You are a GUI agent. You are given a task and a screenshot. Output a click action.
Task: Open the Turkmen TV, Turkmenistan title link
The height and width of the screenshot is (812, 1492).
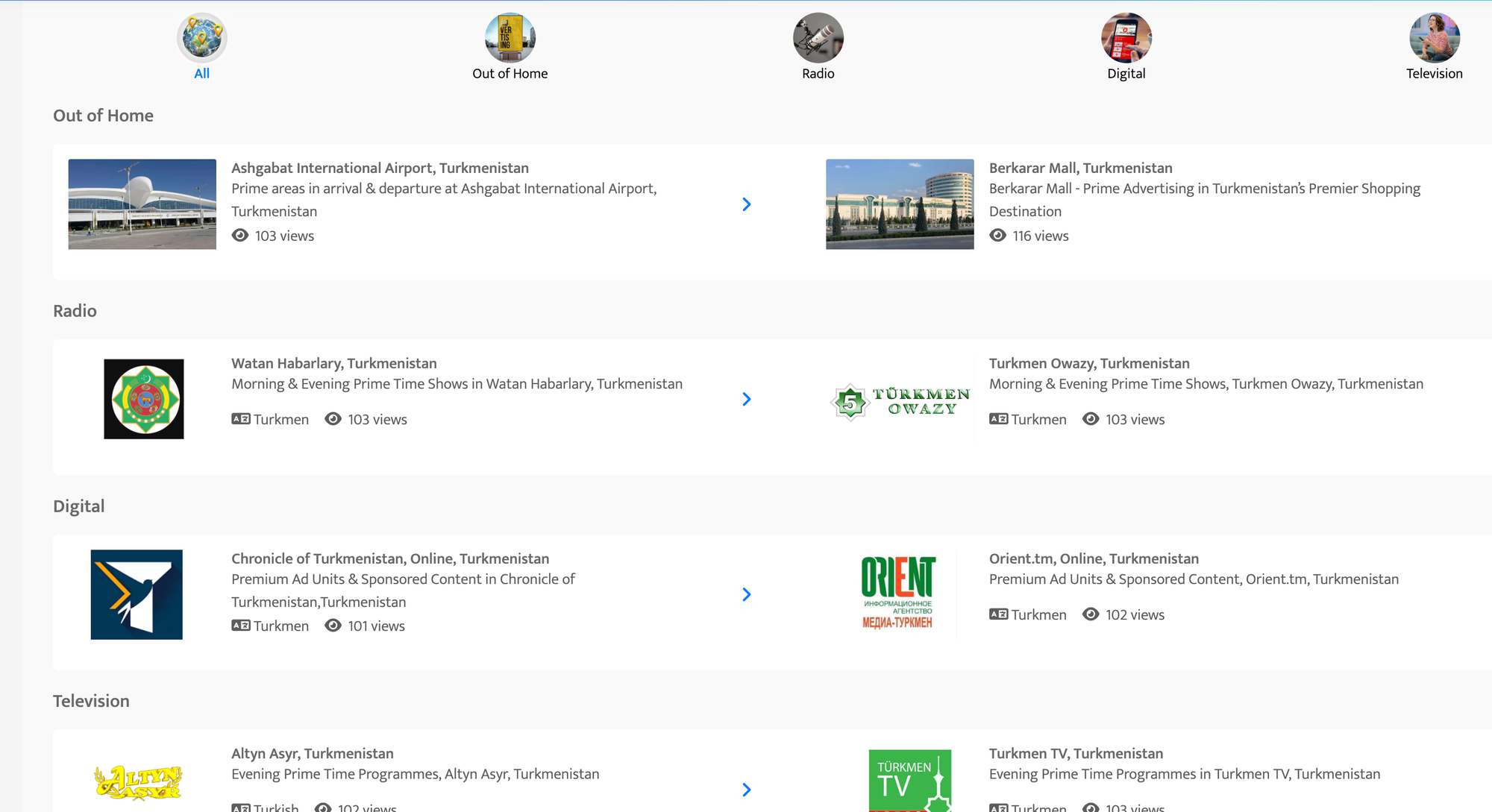[1076, 753]
